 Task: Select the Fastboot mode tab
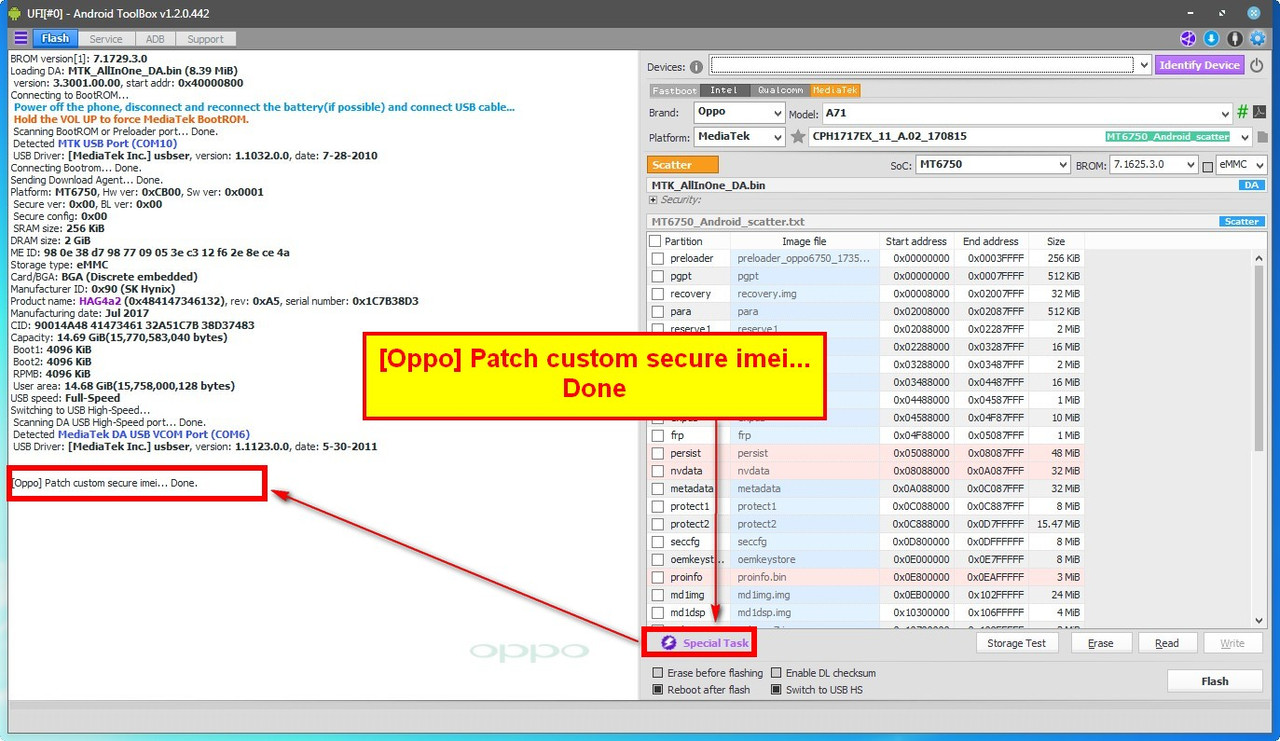pyautogui.click(x=673, y=90)
